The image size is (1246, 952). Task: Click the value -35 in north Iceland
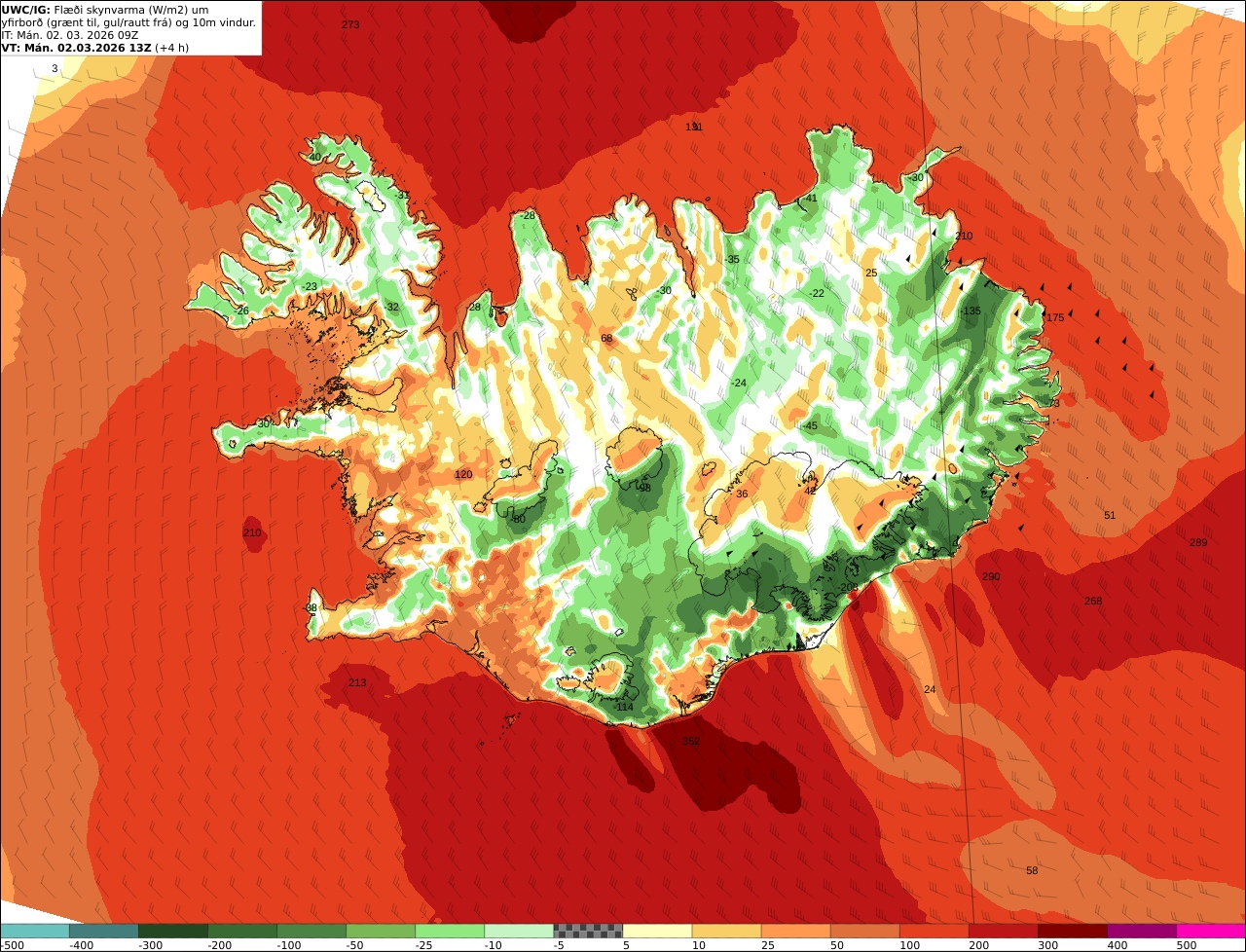732,260
